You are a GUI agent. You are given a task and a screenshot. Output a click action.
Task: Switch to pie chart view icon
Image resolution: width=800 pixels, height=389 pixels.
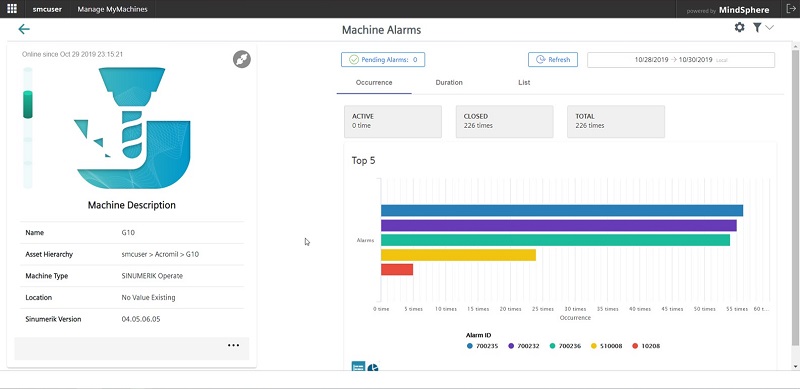[373, 367]
